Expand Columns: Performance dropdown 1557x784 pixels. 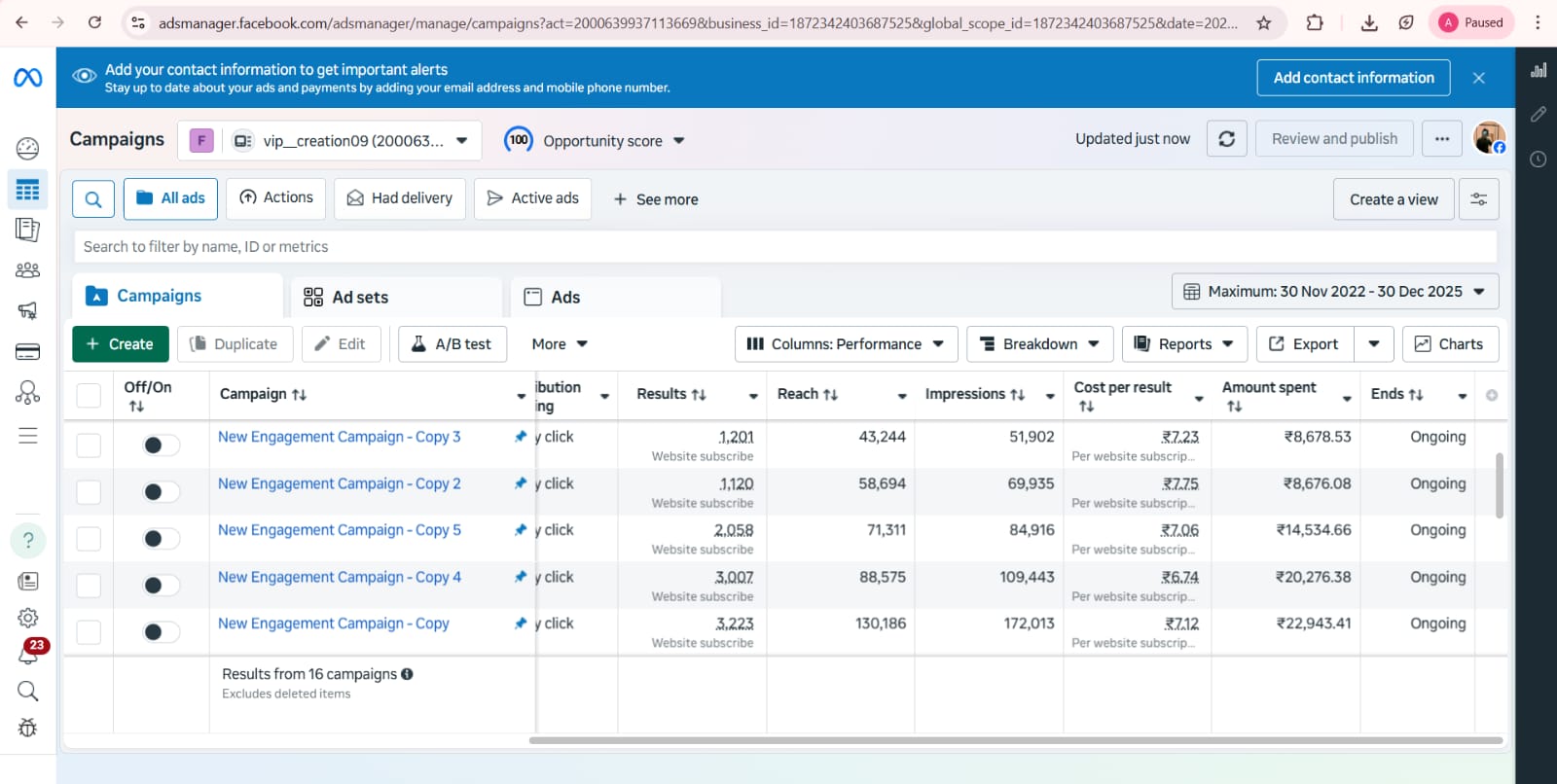click(x=846, y=344)
